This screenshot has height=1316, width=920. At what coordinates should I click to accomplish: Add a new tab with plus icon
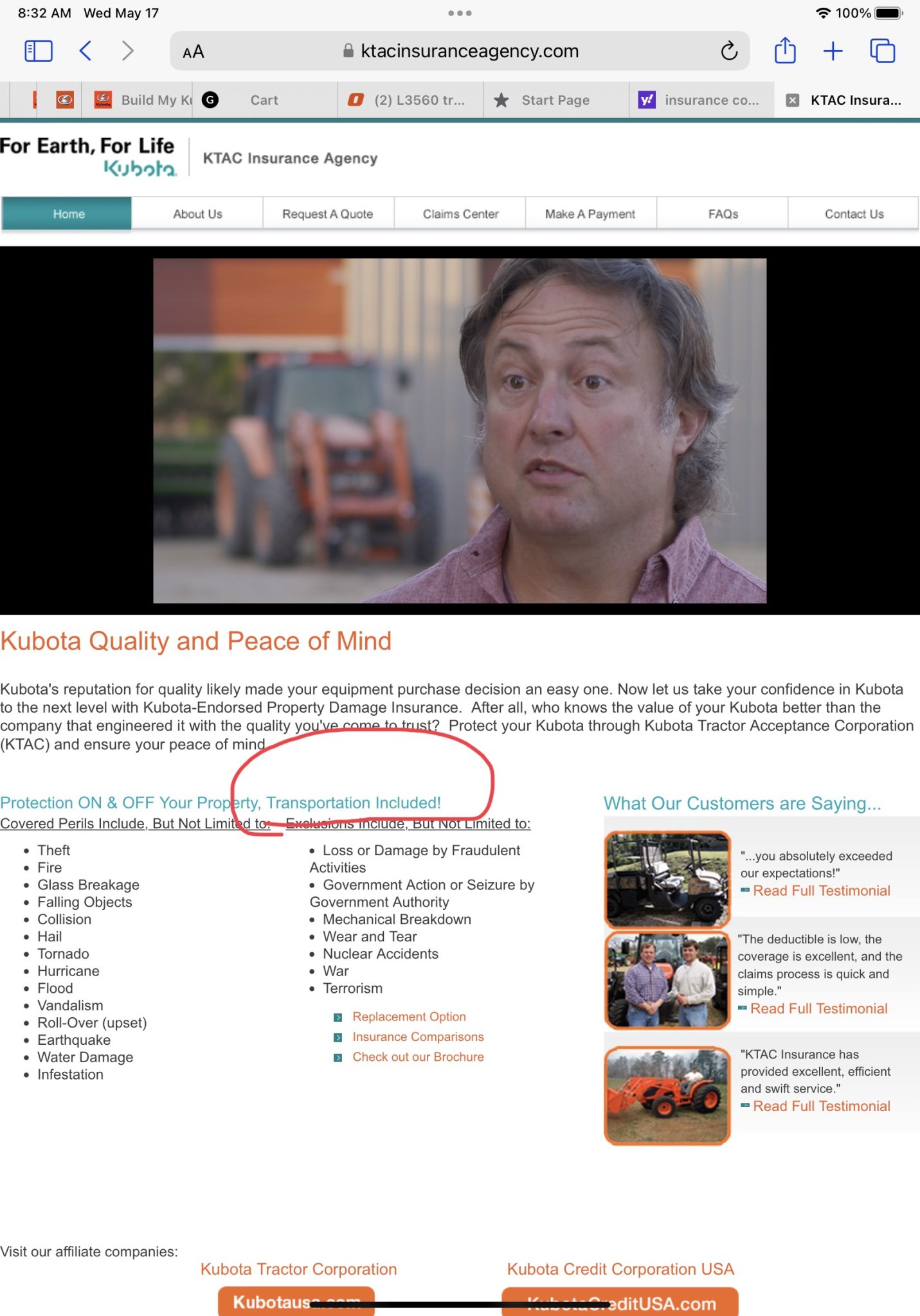coord(833,51)
